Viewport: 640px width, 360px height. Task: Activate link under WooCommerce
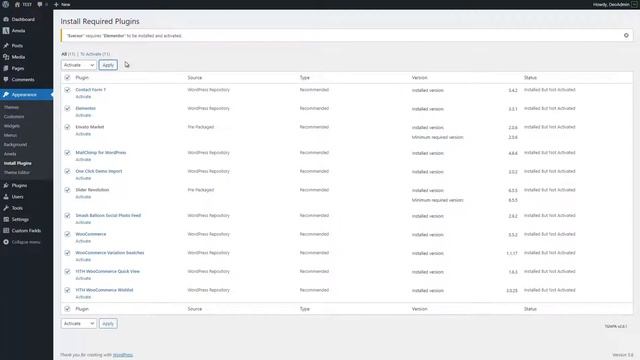83,241
